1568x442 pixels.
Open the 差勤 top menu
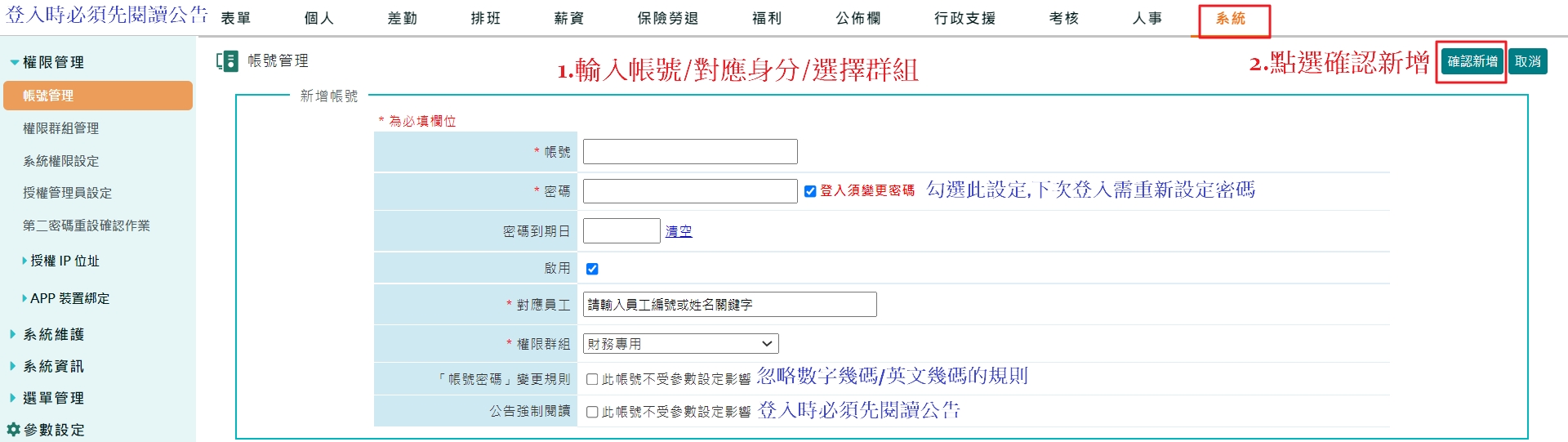[x=403, y=18]
